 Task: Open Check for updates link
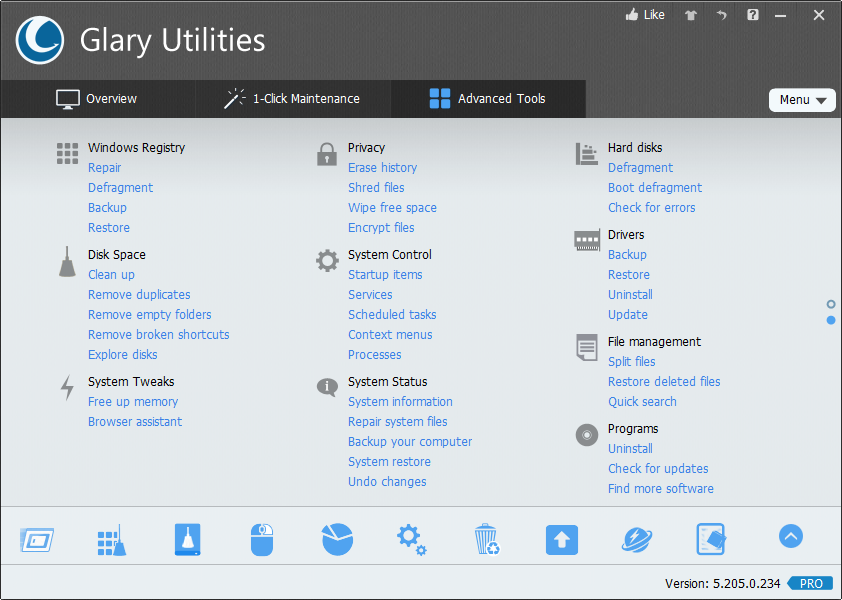(658, 468)
